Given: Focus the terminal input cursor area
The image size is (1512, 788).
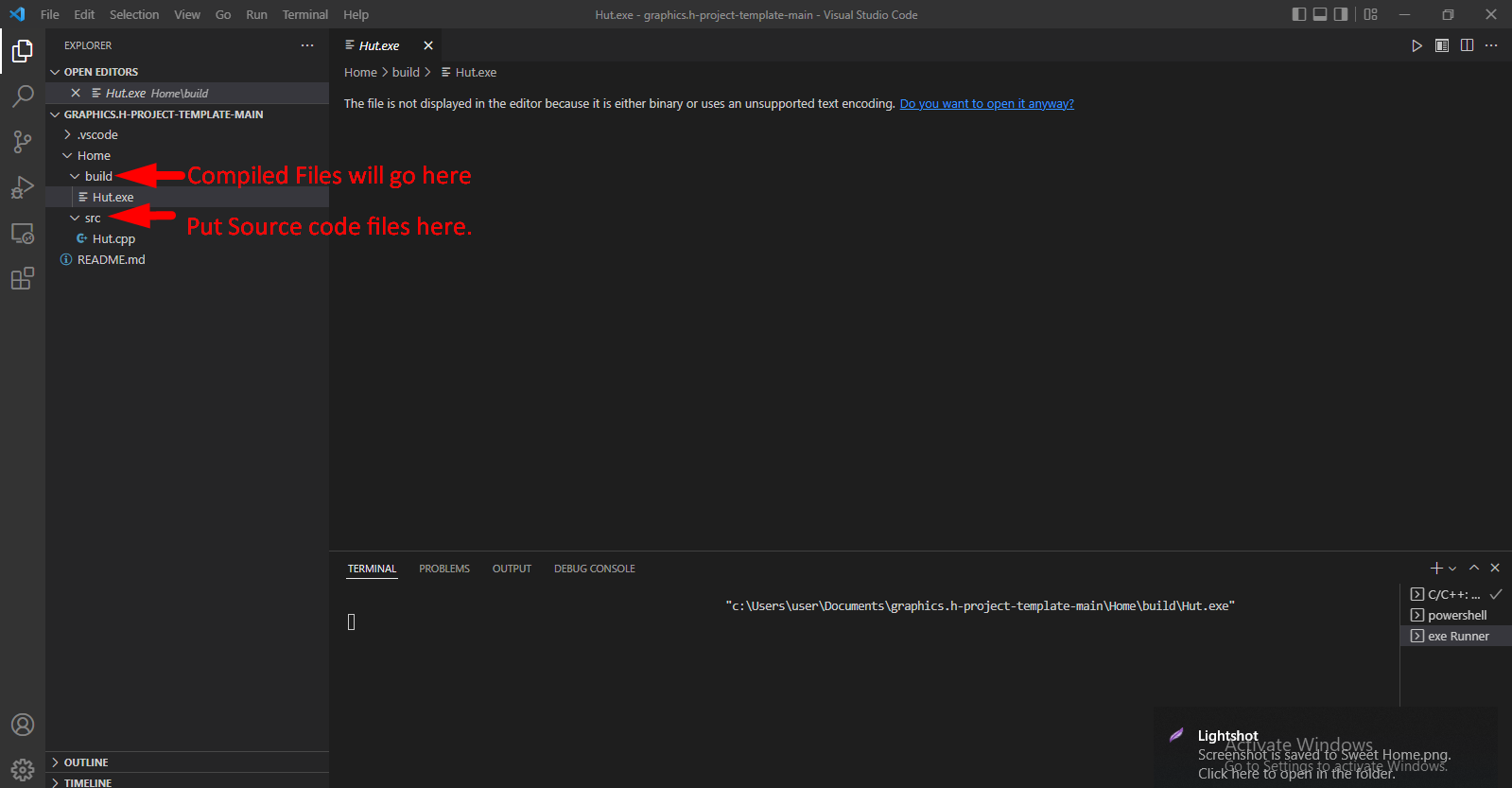Looking at the screenshot, I should tap(352, 622).
